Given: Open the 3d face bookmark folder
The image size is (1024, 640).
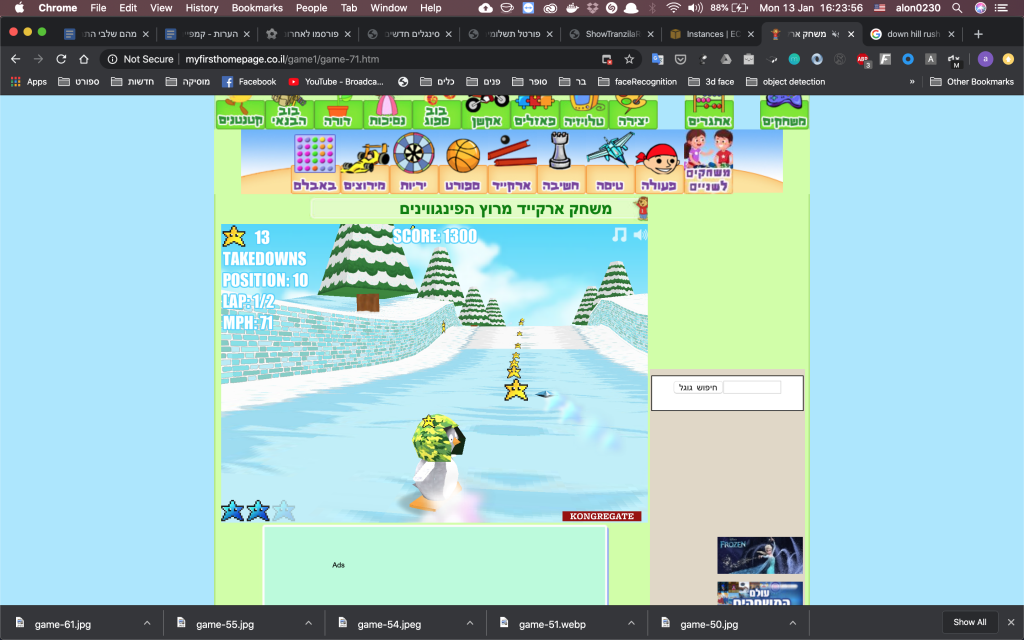Looking at the screenshot, I should point(711,82).
